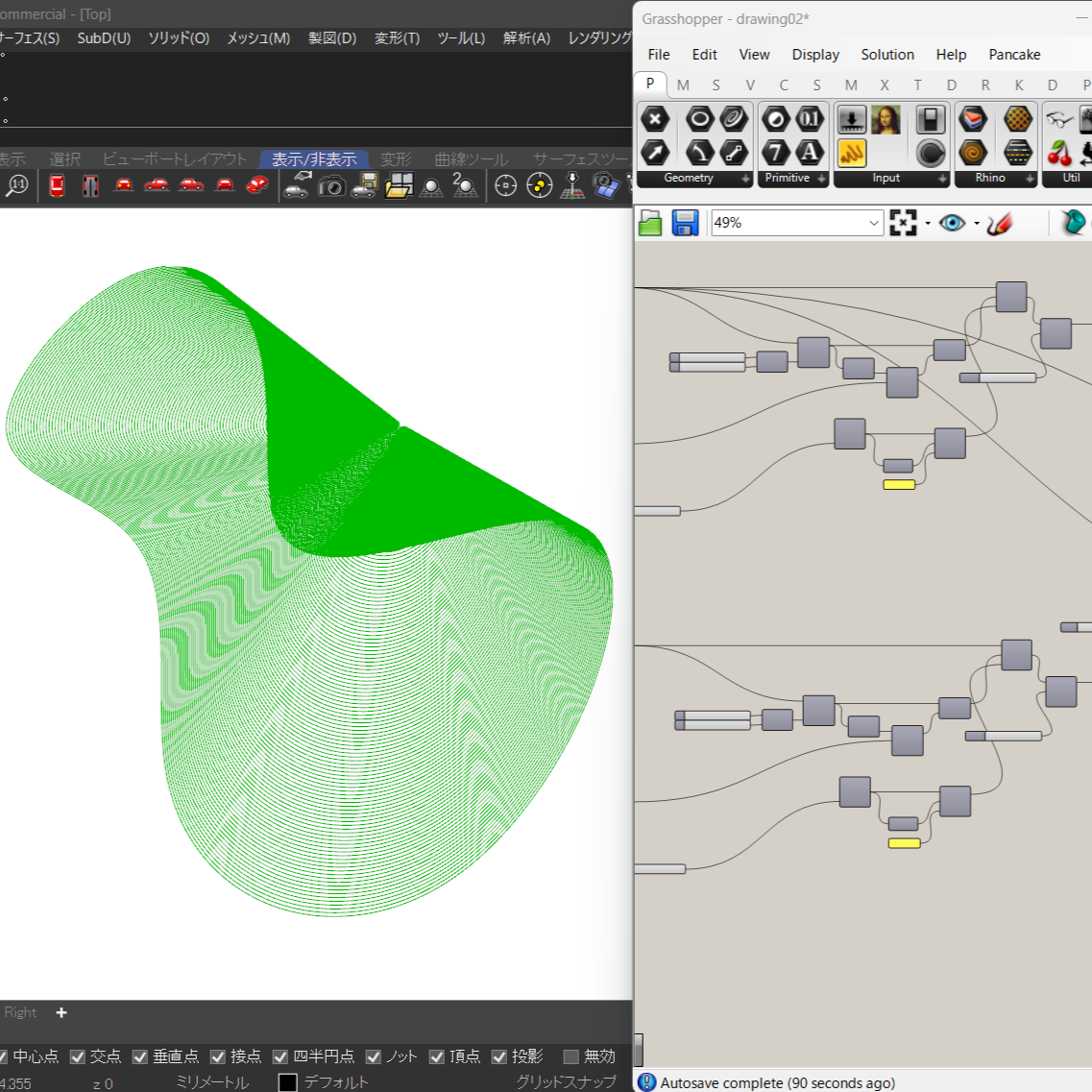The image size is (1092, 1092).
Task: Select the yellow panel in upper graph
Action: [899, 485]
